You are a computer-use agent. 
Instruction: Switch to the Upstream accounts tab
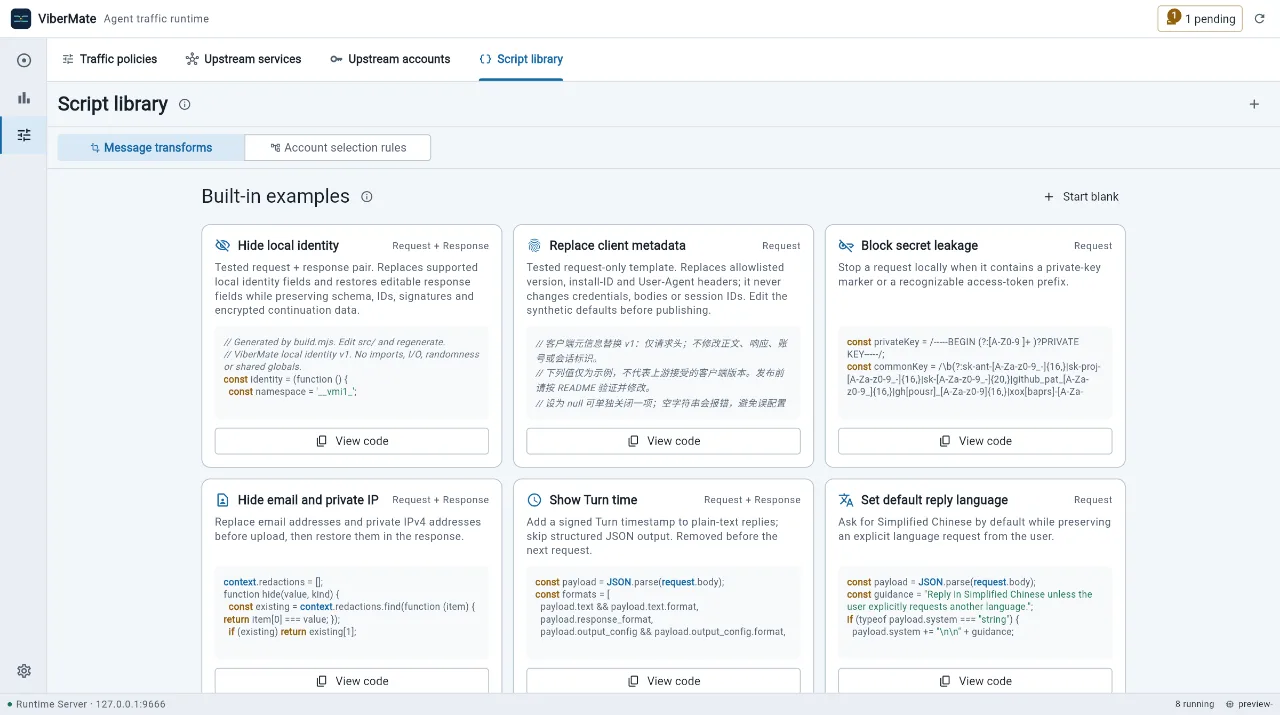tap(390, 59)
